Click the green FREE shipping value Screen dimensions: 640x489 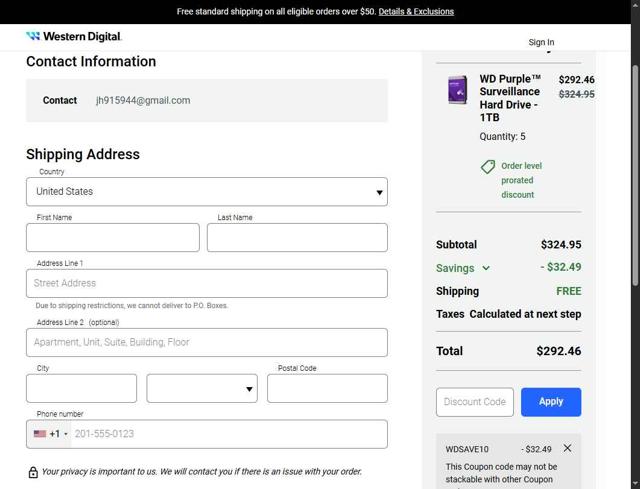(569, 291)
